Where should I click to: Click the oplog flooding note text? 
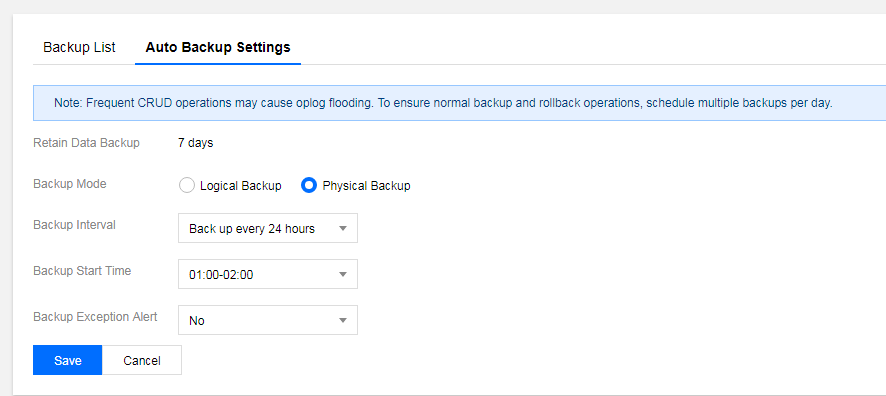(443, 103)
